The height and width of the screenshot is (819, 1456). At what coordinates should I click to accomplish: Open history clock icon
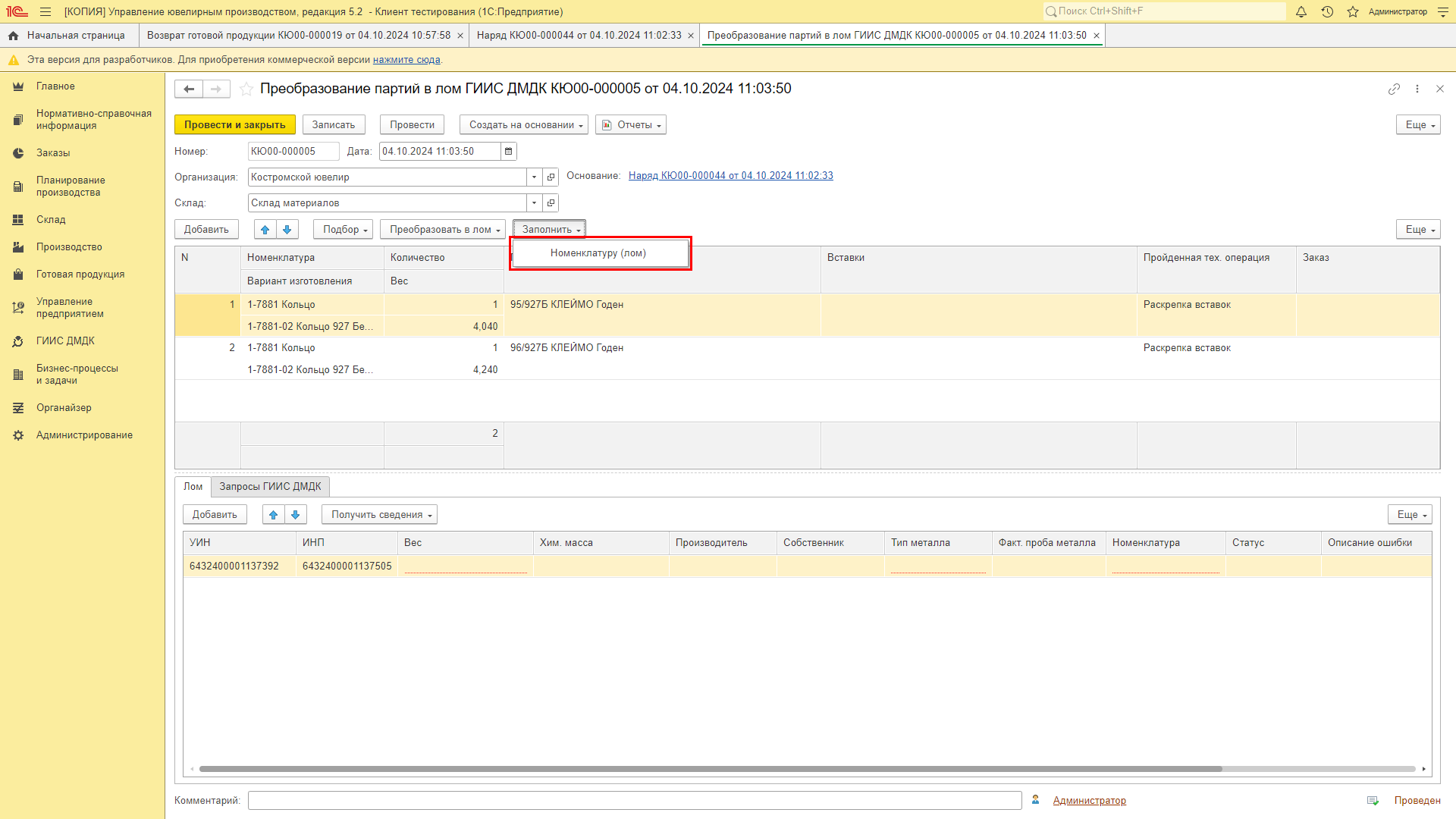click(x=1327, y=12)
